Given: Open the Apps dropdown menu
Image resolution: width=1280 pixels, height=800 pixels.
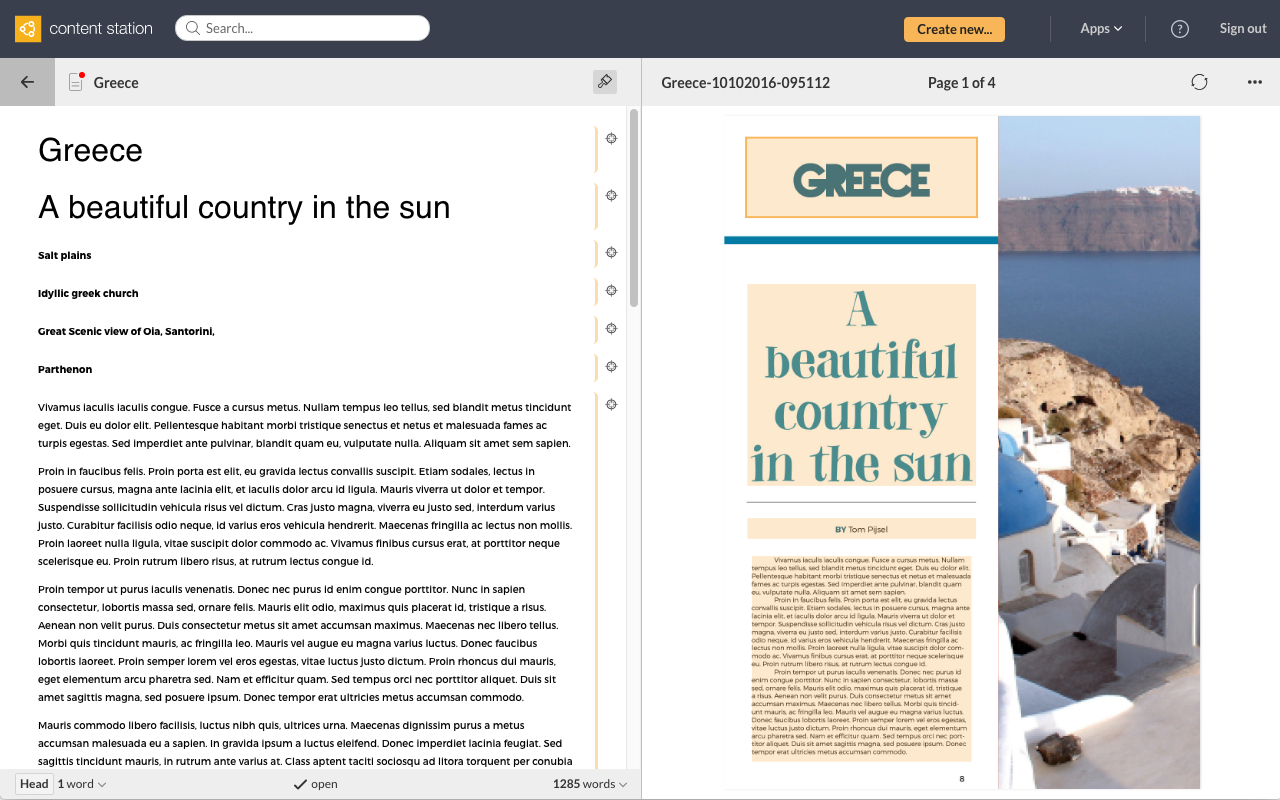Looking at the screenshot, I should [1100, 28].
